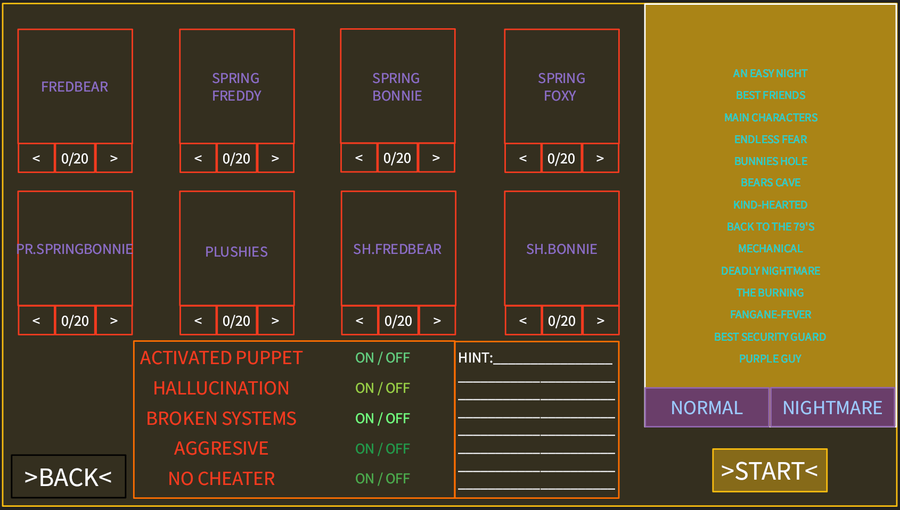Screen dimensions: 900x510
Task: Choose Main Characters preset
Action: tap(770, 118)
